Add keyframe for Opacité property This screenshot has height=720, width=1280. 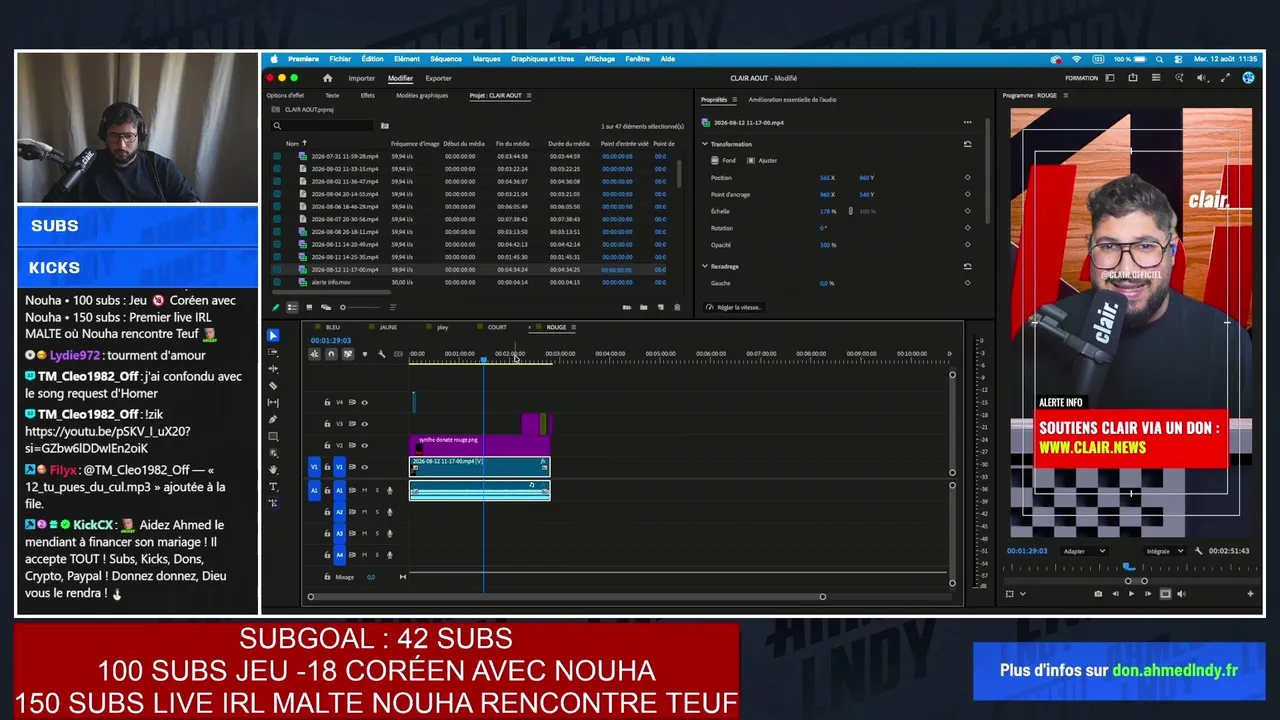click(967, 245)
